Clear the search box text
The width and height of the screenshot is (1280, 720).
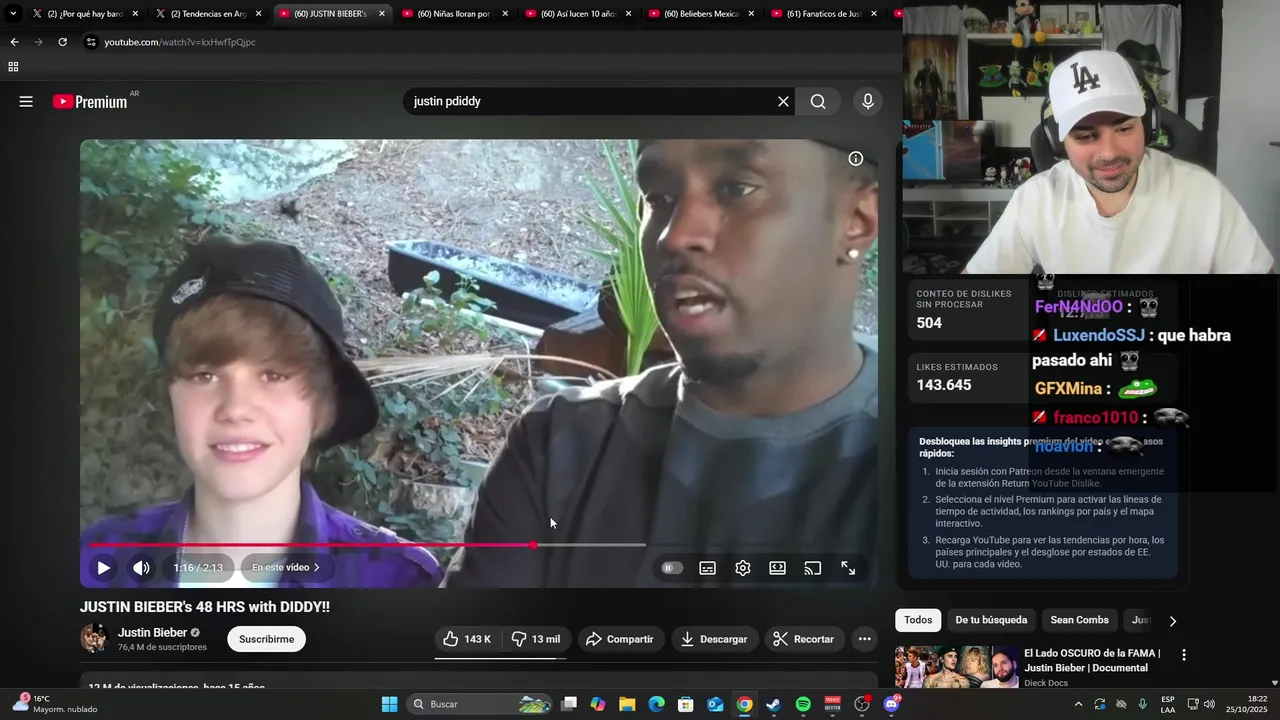click(783, 101)
